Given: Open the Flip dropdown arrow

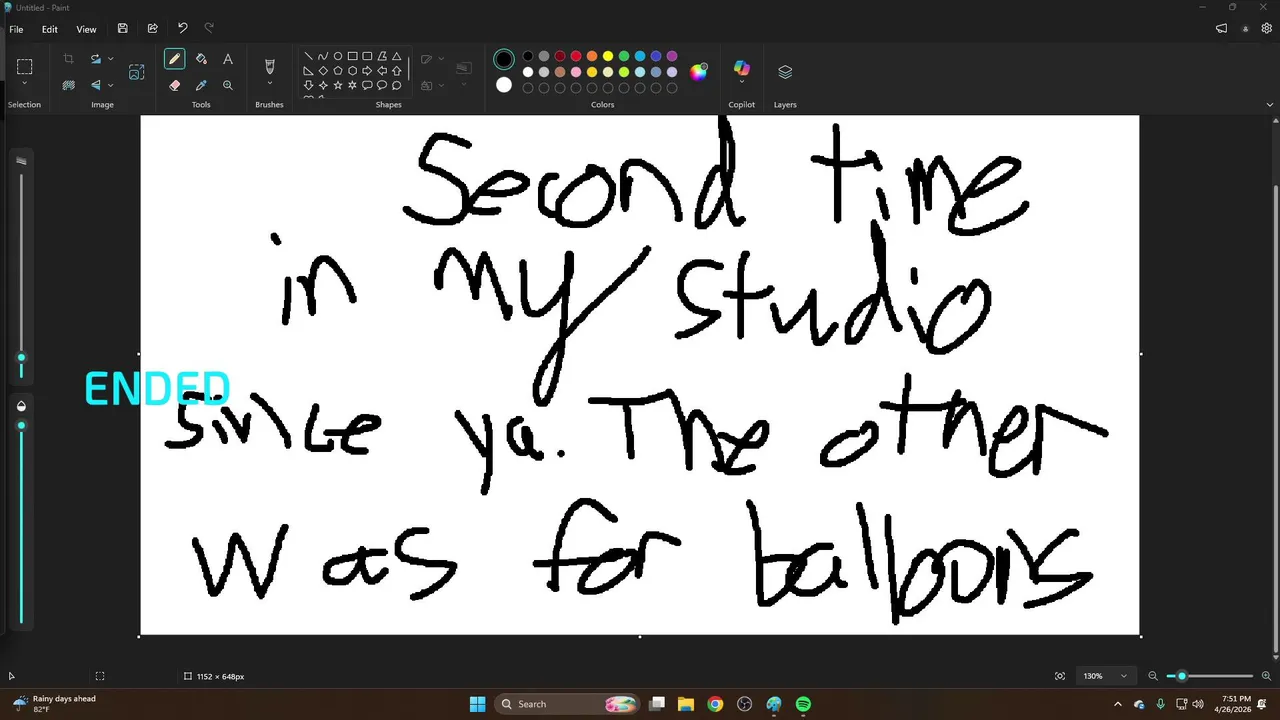Looking at the screenshot, I should [x=110, y=85].
